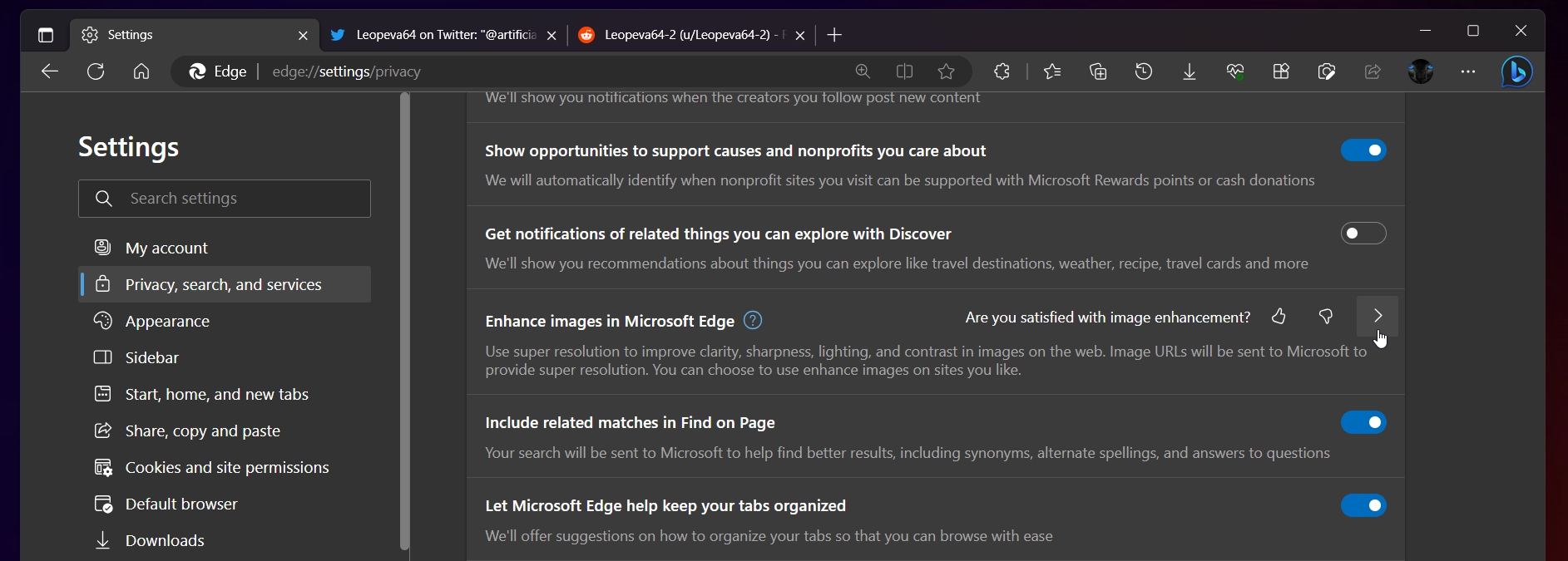Screen dimensions: 1568x561
Task: Open My account settings
Action: tap(225, 248)
